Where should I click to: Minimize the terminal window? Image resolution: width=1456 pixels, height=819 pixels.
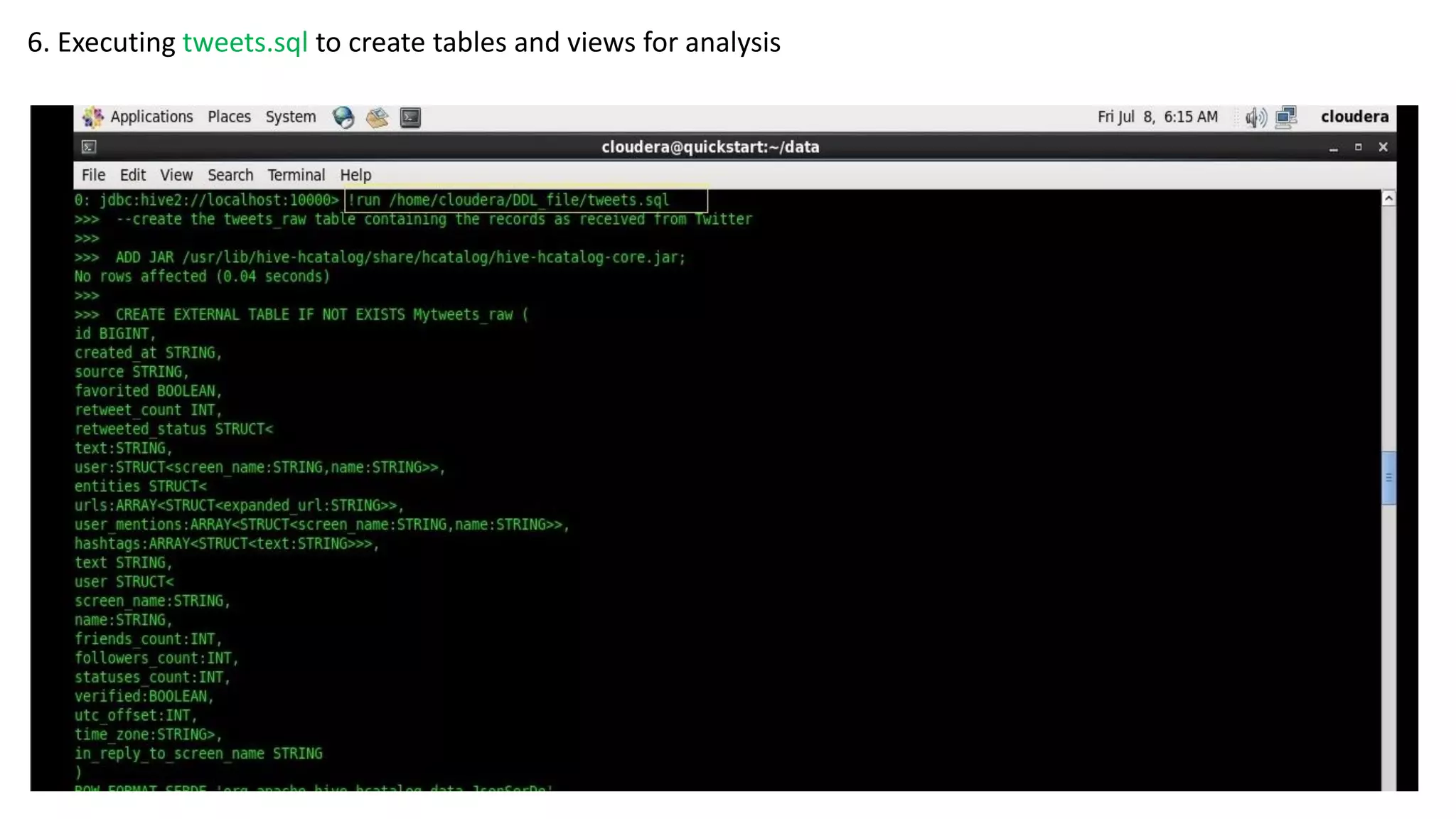tap(1333, 148)
